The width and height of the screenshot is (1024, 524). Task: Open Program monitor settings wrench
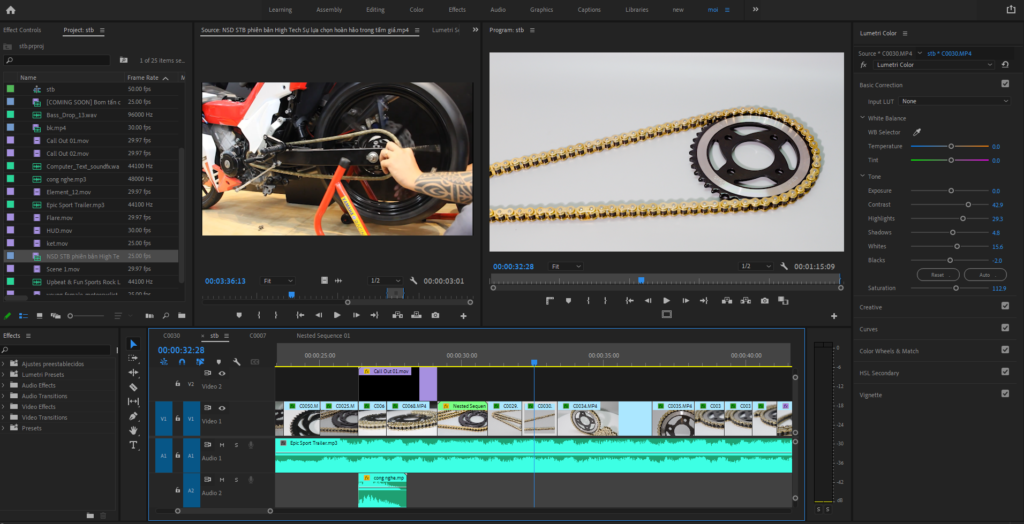(x=784, y=267)
